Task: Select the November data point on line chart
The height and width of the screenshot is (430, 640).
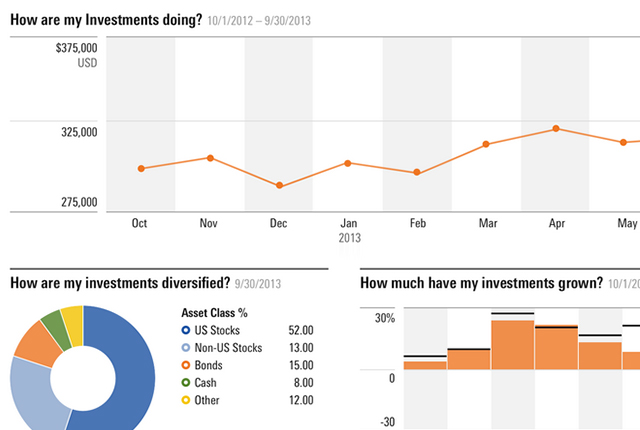Action: 210,157
